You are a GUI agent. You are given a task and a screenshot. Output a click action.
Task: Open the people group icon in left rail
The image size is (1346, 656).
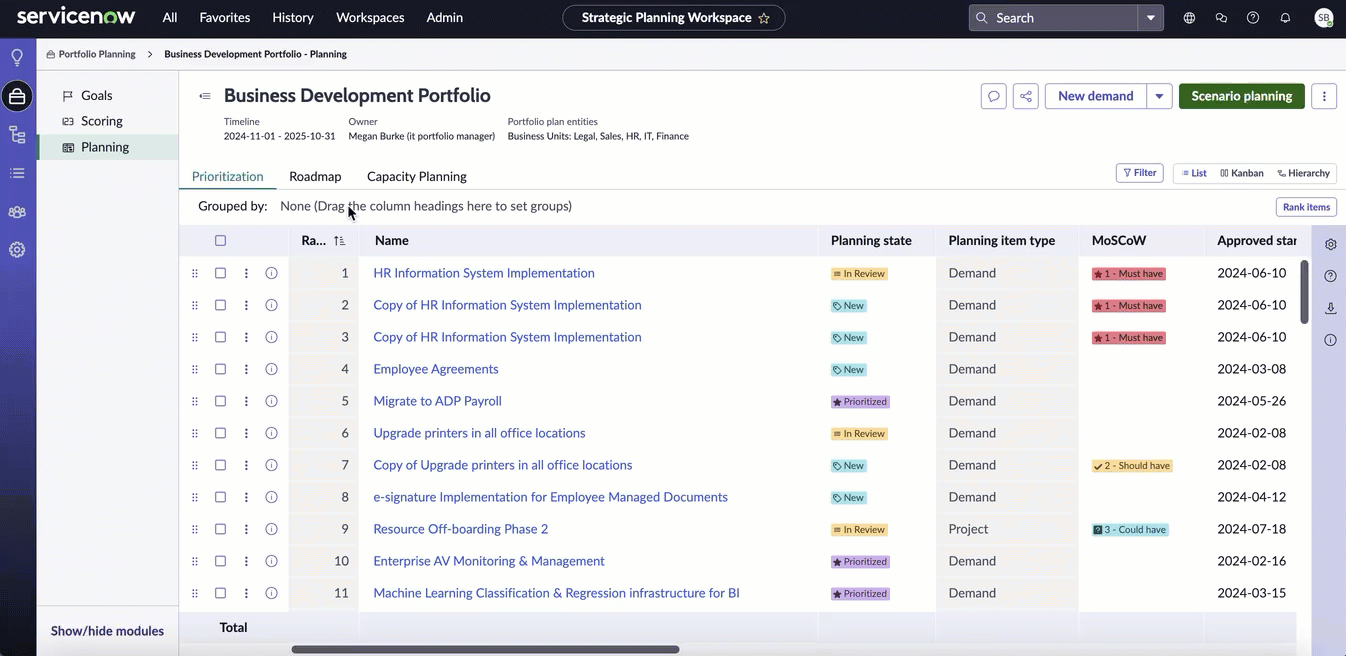click(x=17, y=212)
